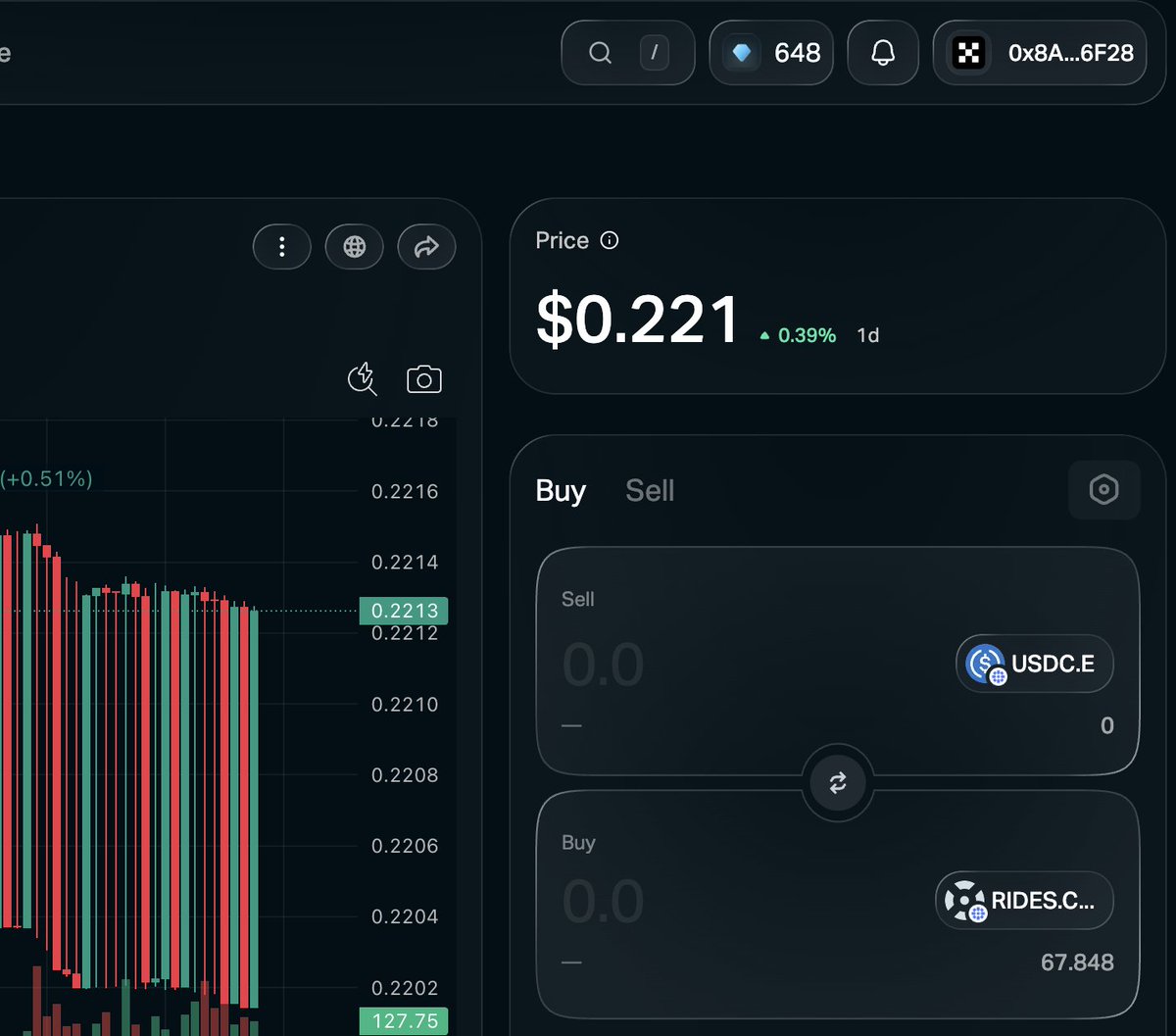Open notifications bell

883,53
